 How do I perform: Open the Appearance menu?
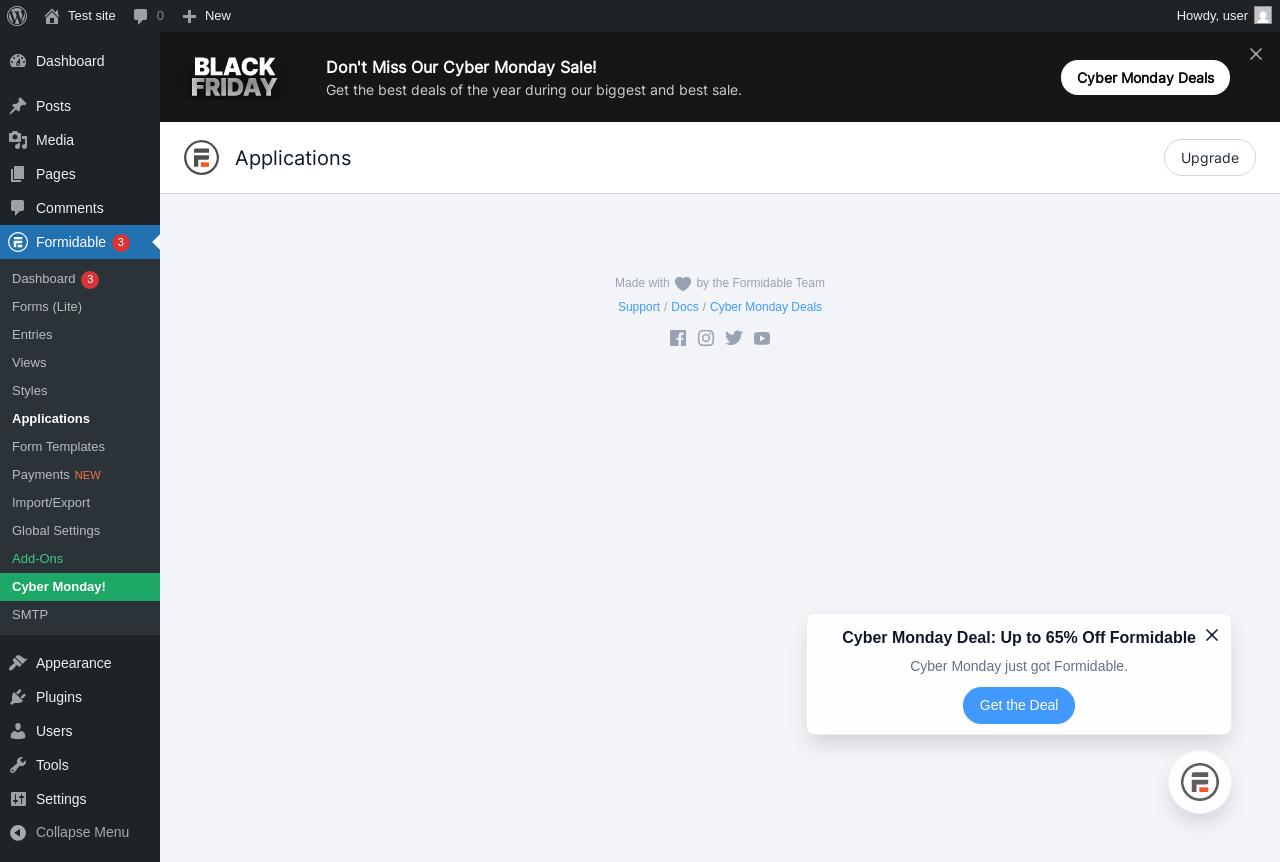click(x=80, y=663)
